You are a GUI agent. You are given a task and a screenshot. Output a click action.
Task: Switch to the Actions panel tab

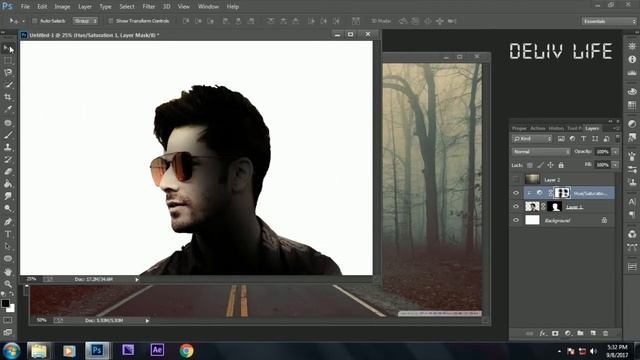[538, 128]
